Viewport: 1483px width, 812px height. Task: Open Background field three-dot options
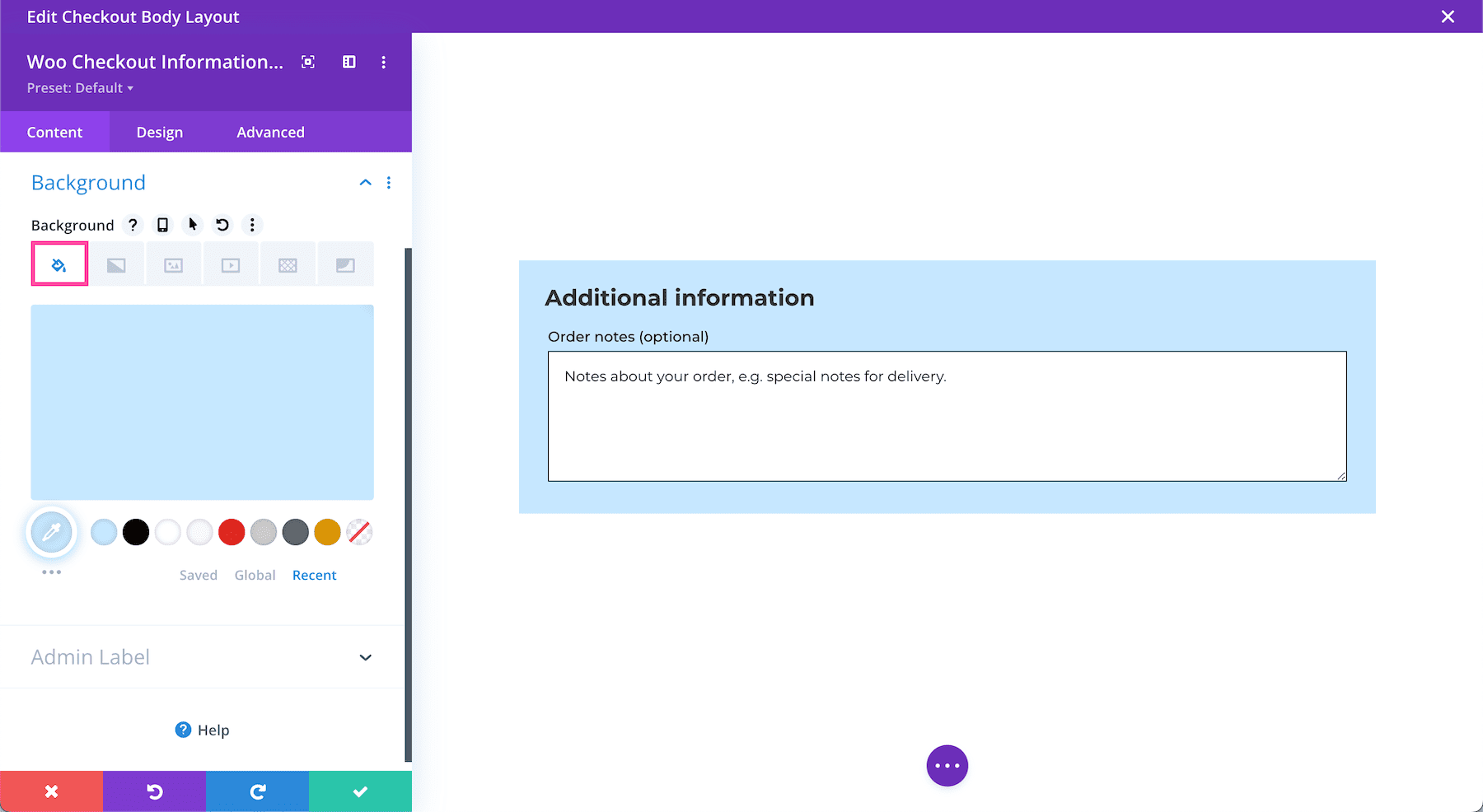pyautogui.click(x=252, y=225)
